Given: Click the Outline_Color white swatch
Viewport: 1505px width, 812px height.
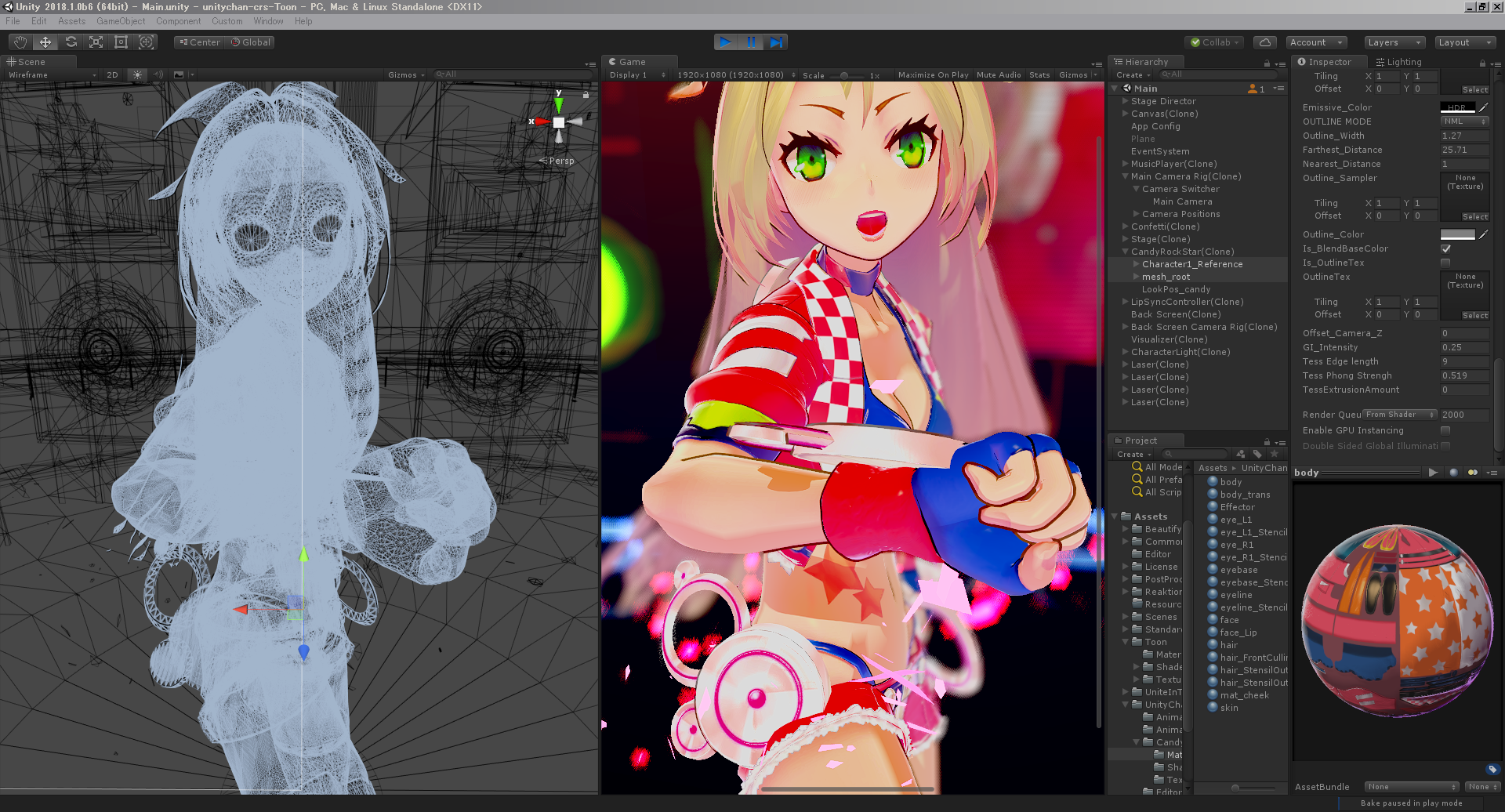Looking at the screenshot, I should point(1457,234).
